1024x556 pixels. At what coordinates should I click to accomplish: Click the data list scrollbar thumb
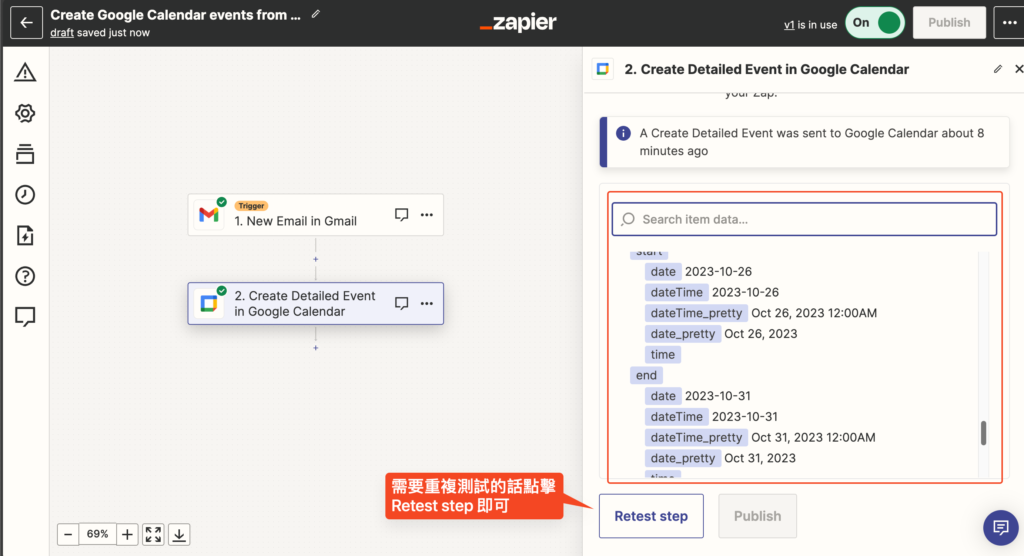pyautogui.click(x=983, y=433)
